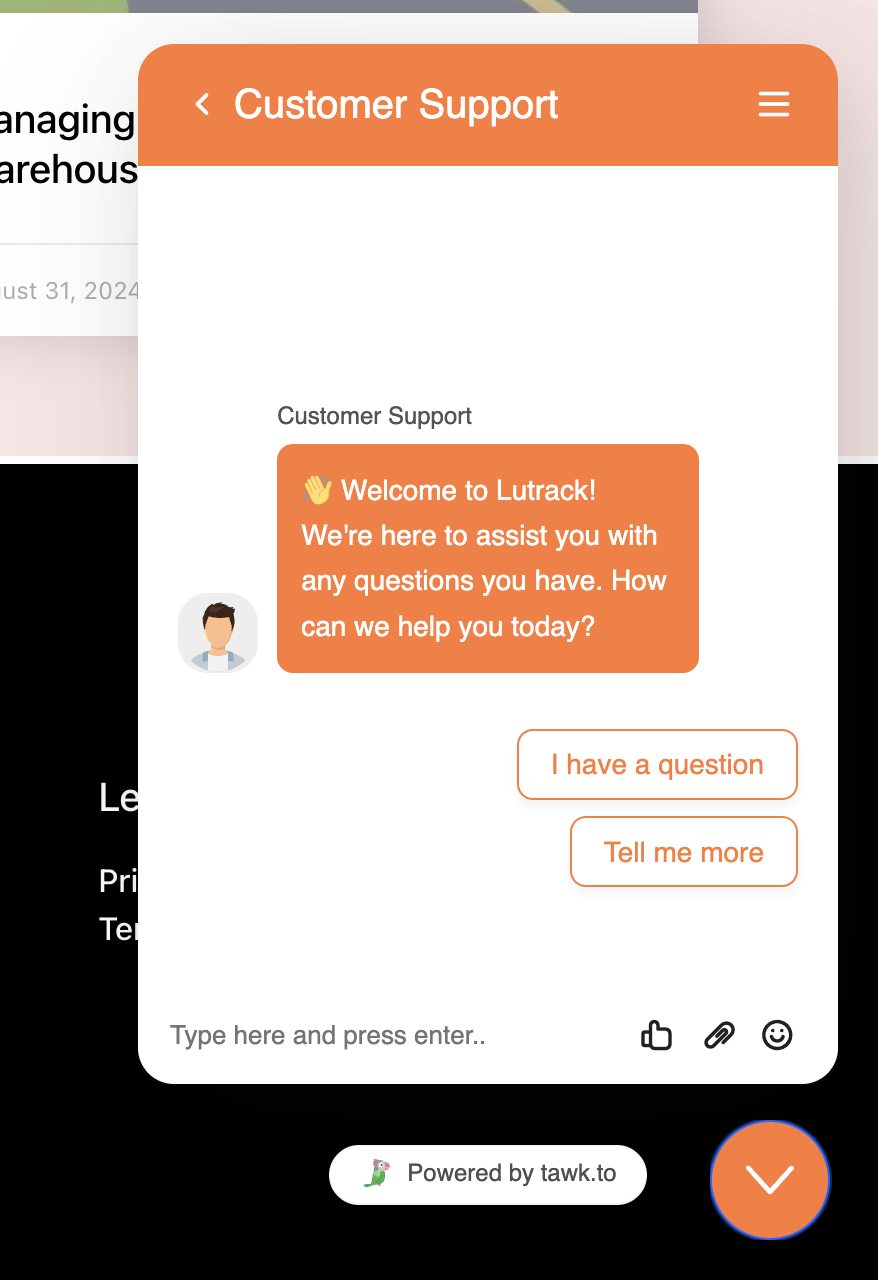This screenshot has height=1280, width=878.
Task: Click the agent name label above the message
Action: [374, 416]
